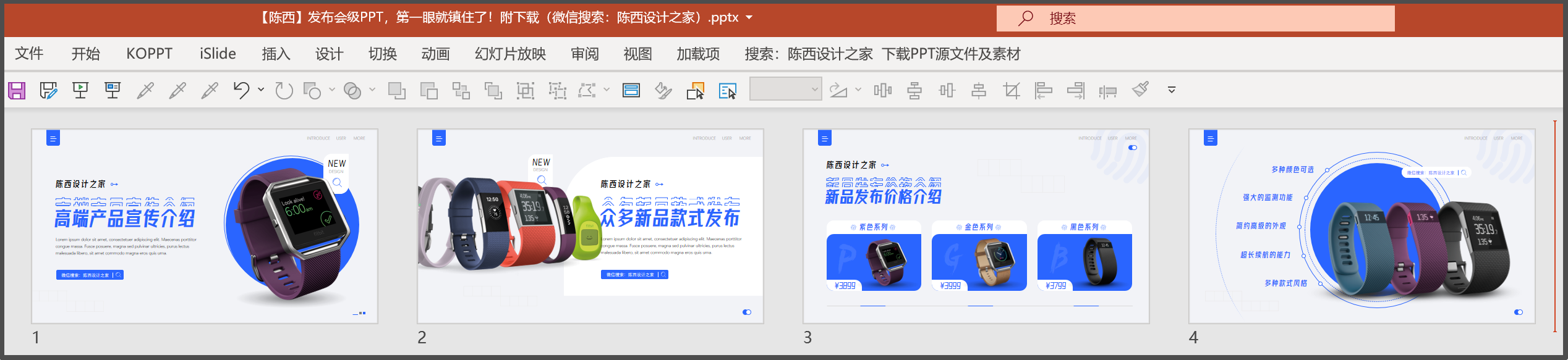Click the Crop tool icon
This screenshot has height=360, width=1568.
(1012, 91)
